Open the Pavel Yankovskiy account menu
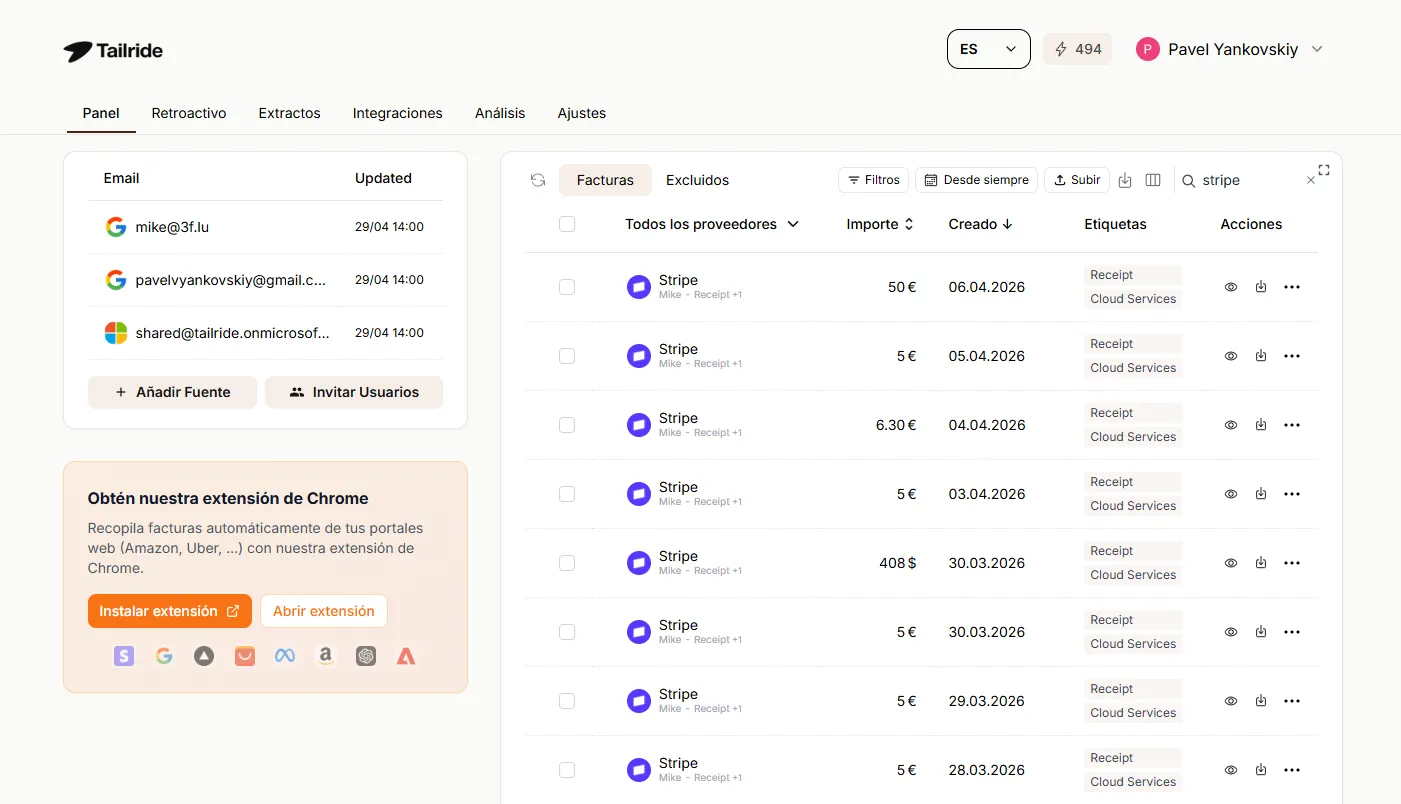The width and height of the screenshot is (1401, 804). (x=1229, y=48)
